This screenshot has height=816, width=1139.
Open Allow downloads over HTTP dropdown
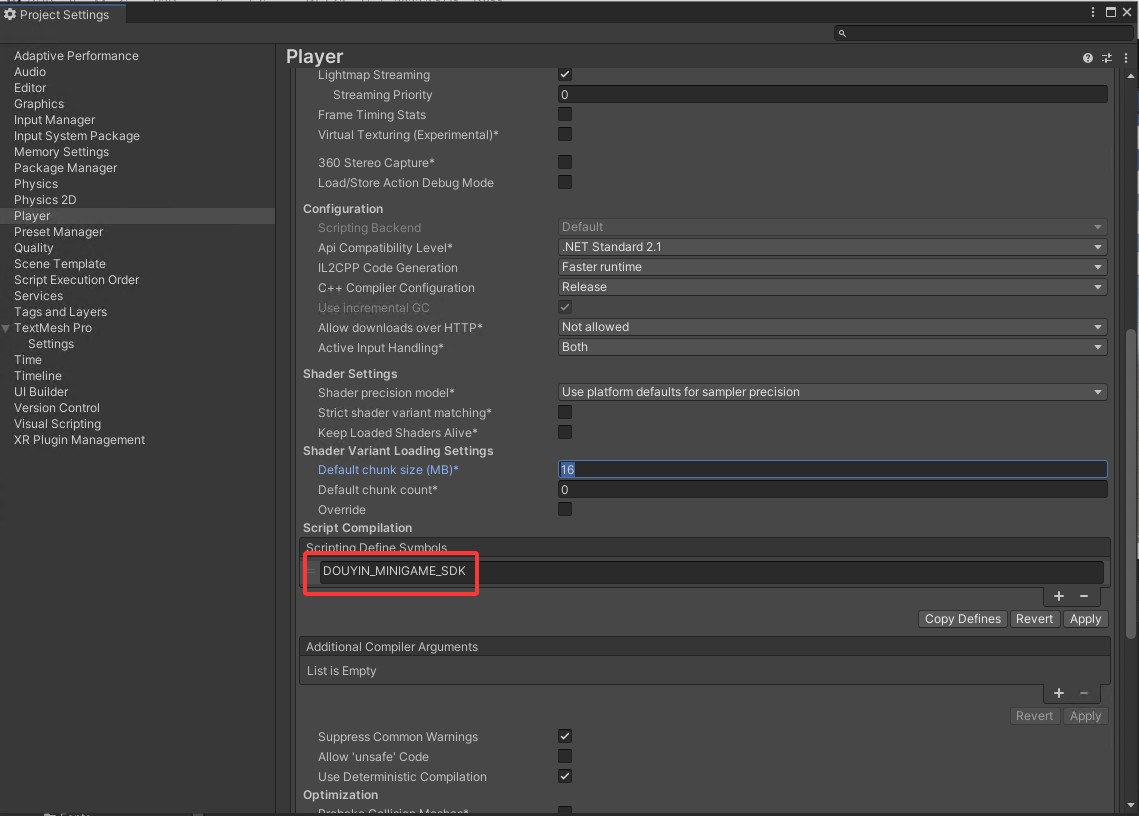click(832, 327)
